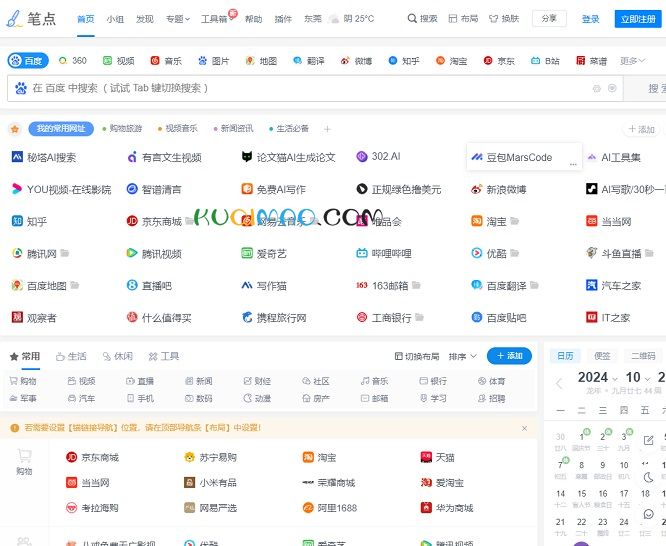Open the 天猫 site icon
Viewport: 666px width, 546px height.
point(426,457)
